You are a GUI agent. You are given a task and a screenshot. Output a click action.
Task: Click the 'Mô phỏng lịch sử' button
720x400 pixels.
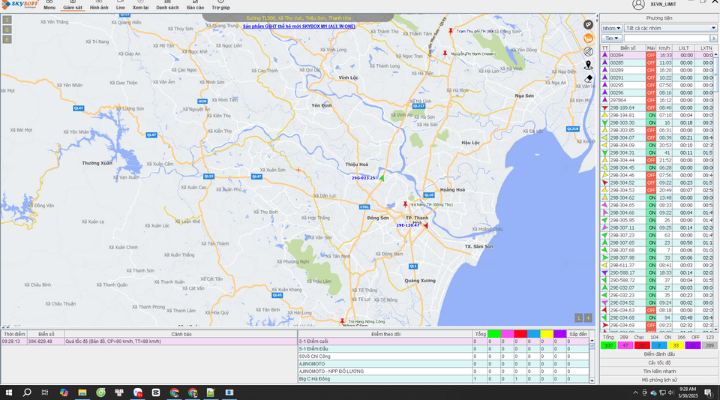coord(659,380)
